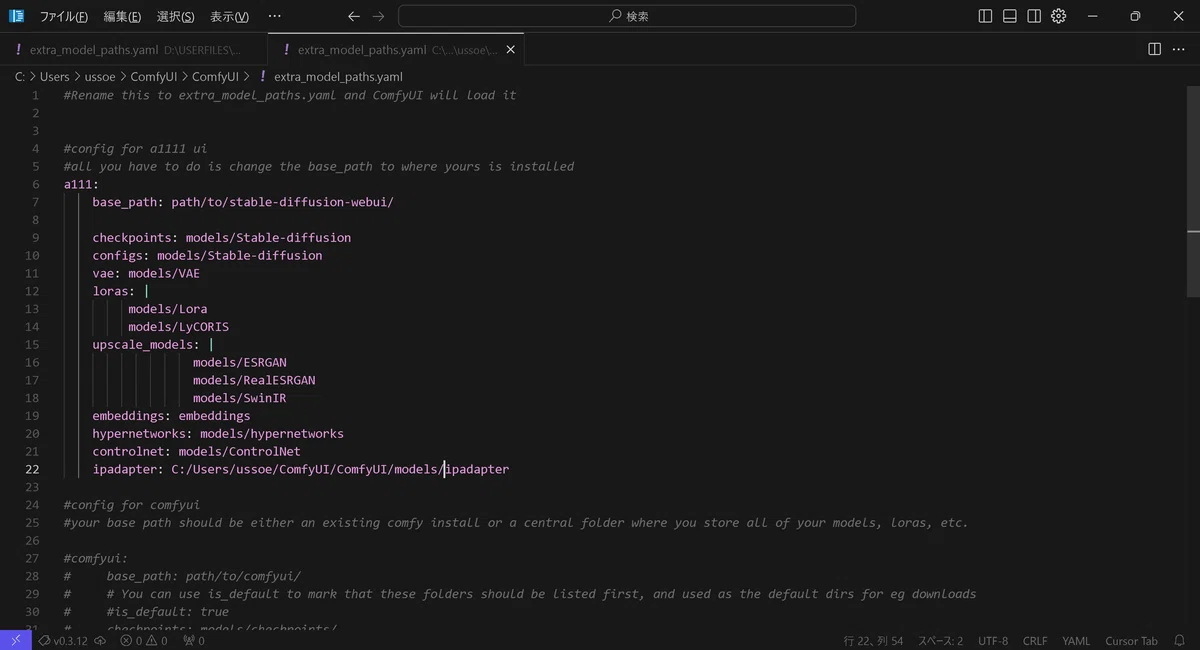Open the 選択(S) menu

click(x=175, y=16)
